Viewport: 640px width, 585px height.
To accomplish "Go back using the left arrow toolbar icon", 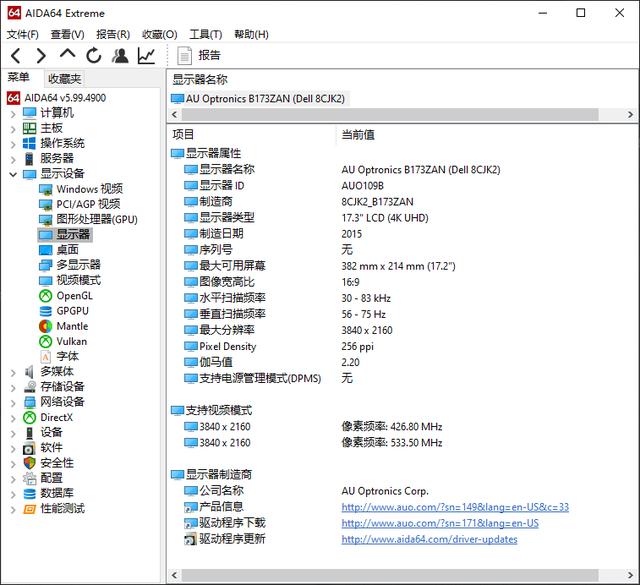I will coord(16,56).
